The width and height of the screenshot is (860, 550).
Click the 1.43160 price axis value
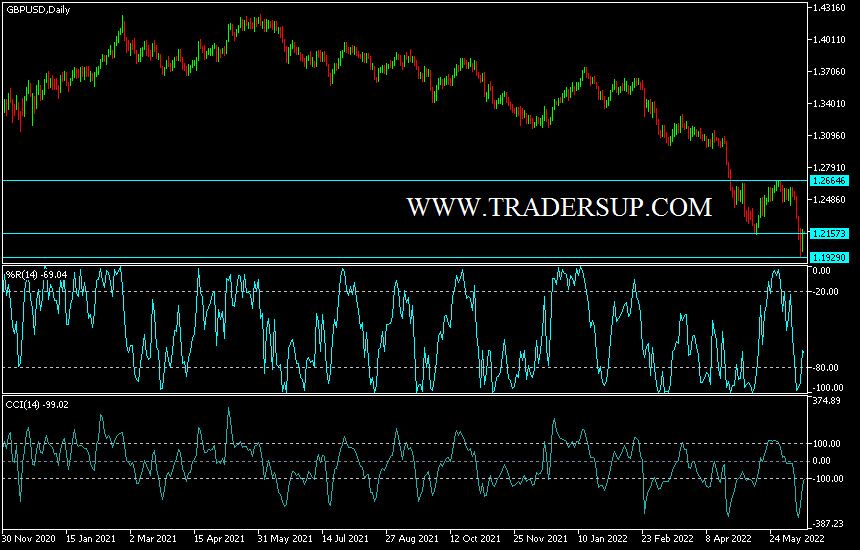point(830,8)
